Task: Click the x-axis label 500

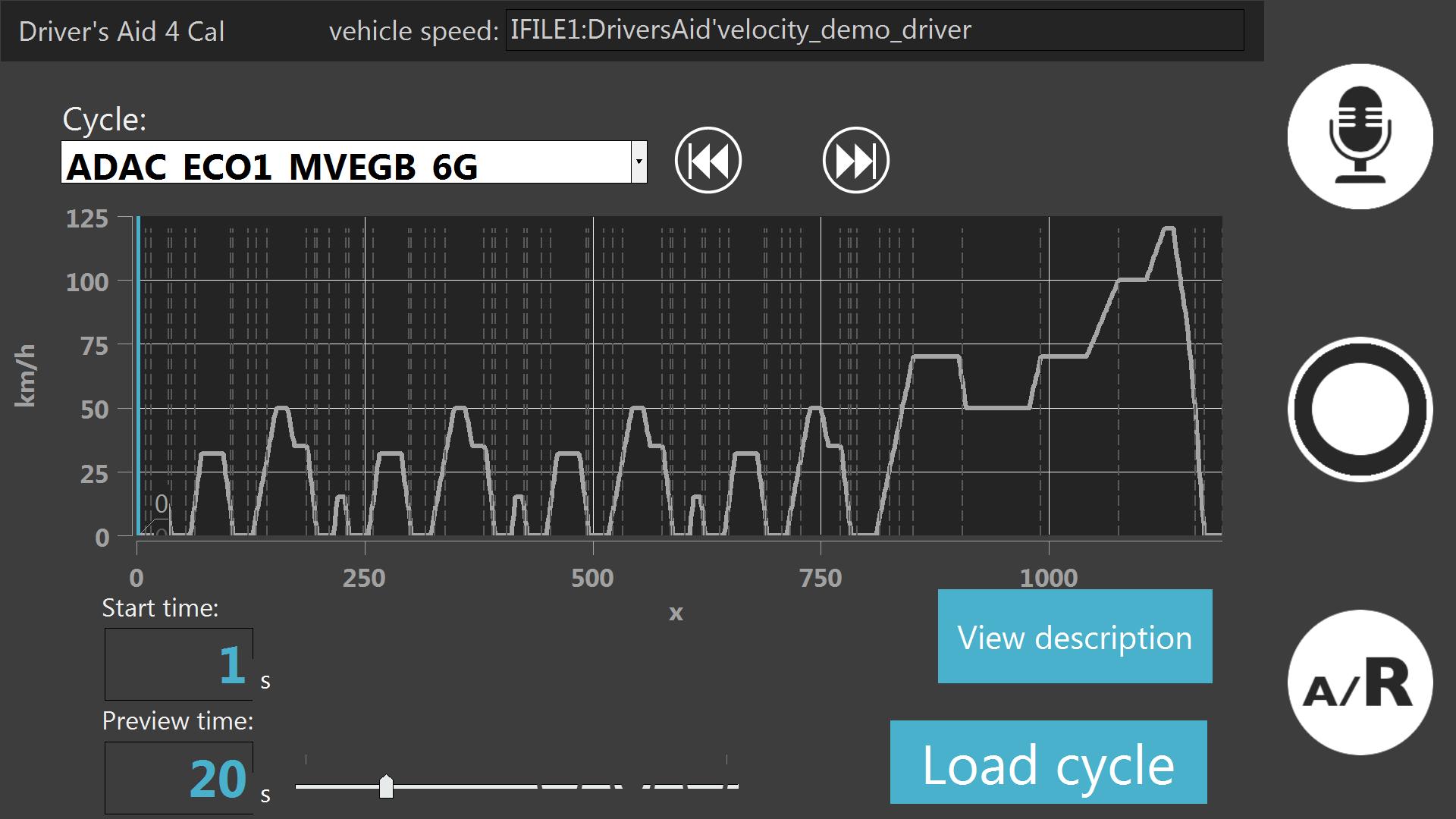Action: click(x=592, y=579)
